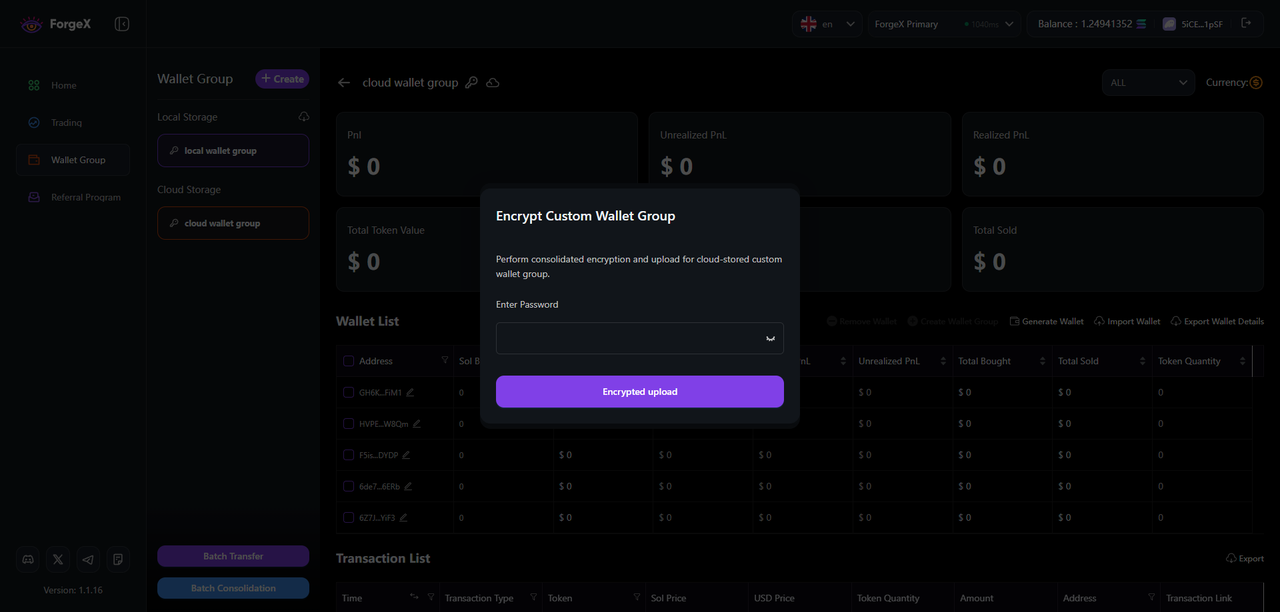Export the Transaction List
The image size is (1280, 612).
tap(1245, 559)
